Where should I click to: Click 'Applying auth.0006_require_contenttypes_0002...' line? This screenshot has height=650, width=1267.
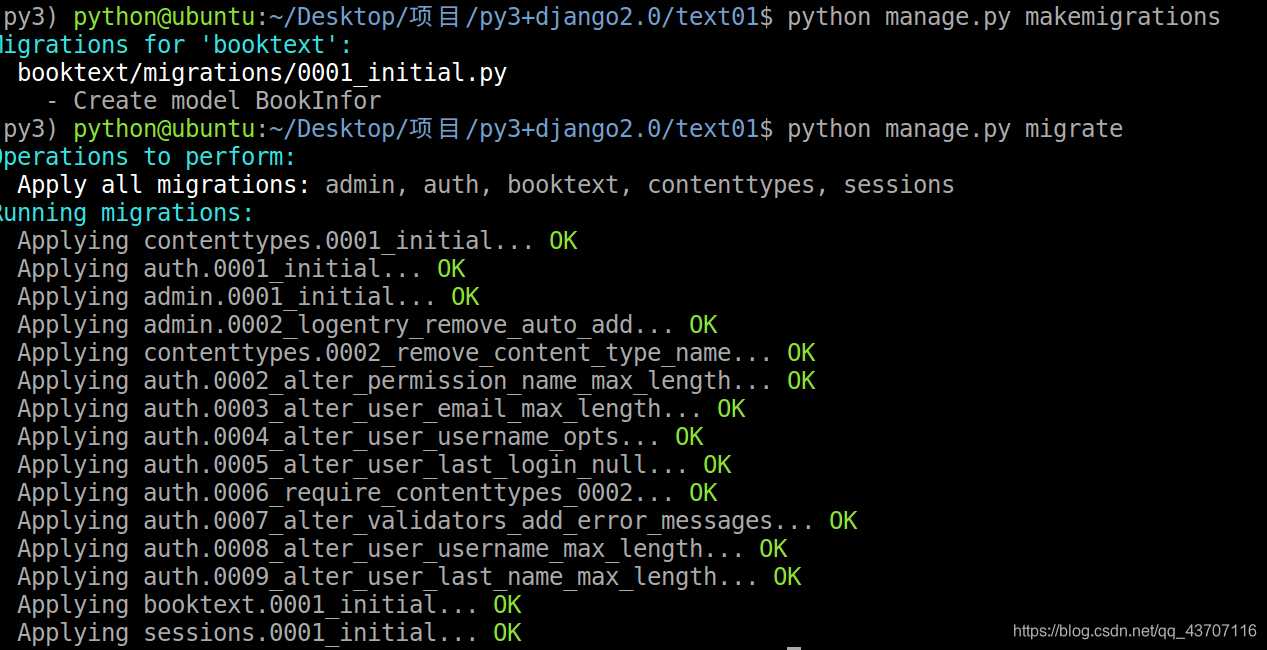(367, 493)
